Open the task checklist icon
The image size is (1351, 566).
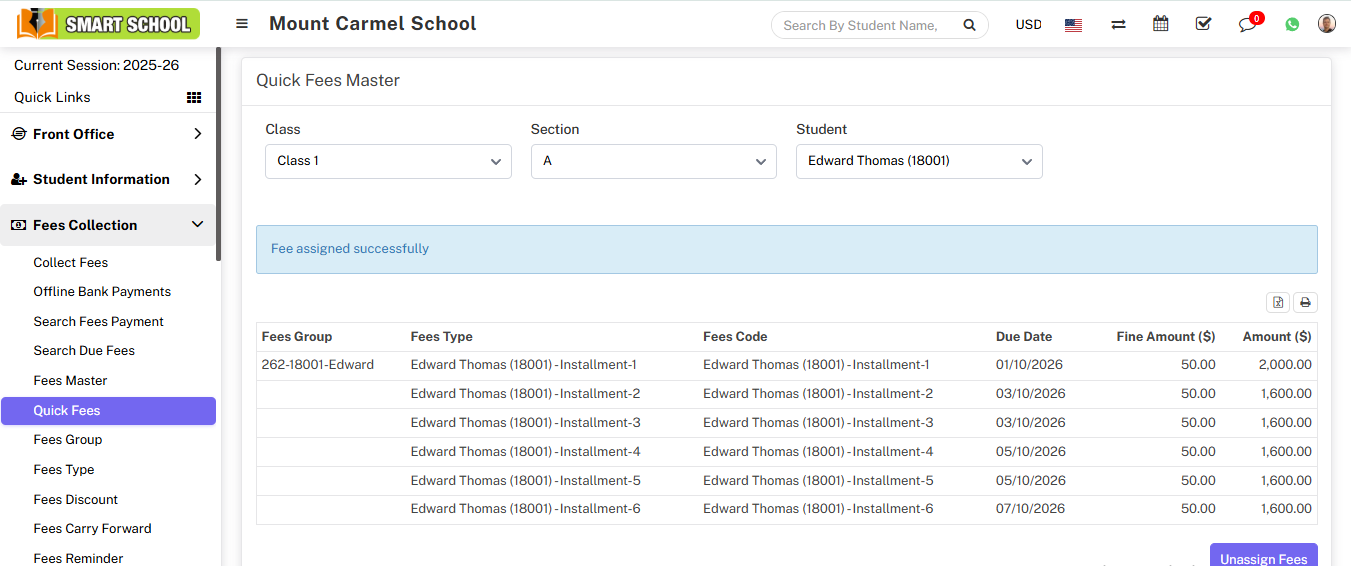coord(1203,24)
